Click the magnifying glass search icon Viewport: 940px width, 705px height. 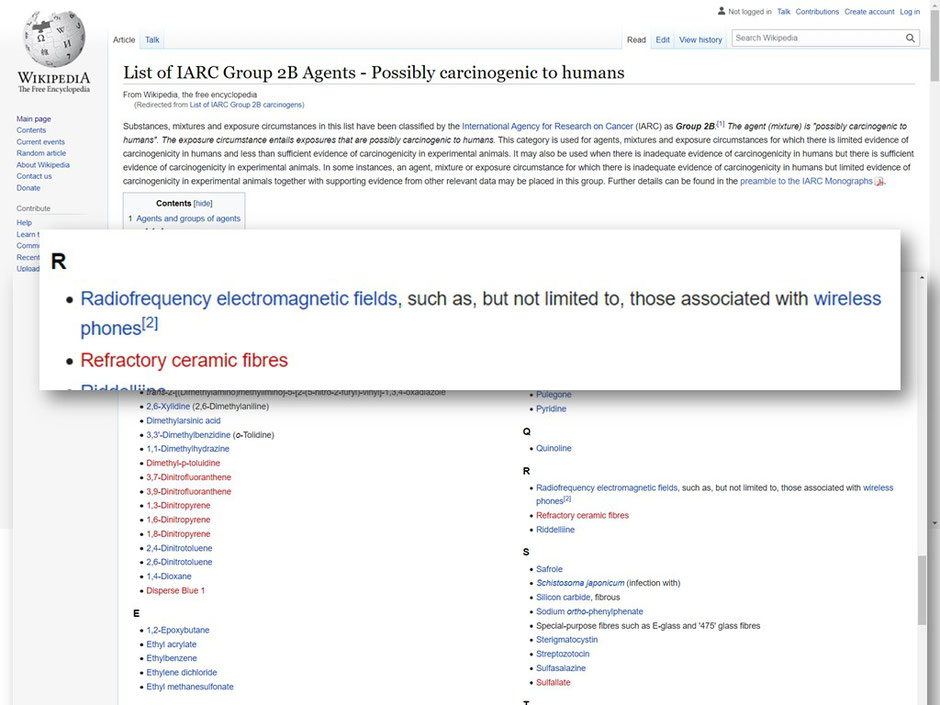pos(910,38)
